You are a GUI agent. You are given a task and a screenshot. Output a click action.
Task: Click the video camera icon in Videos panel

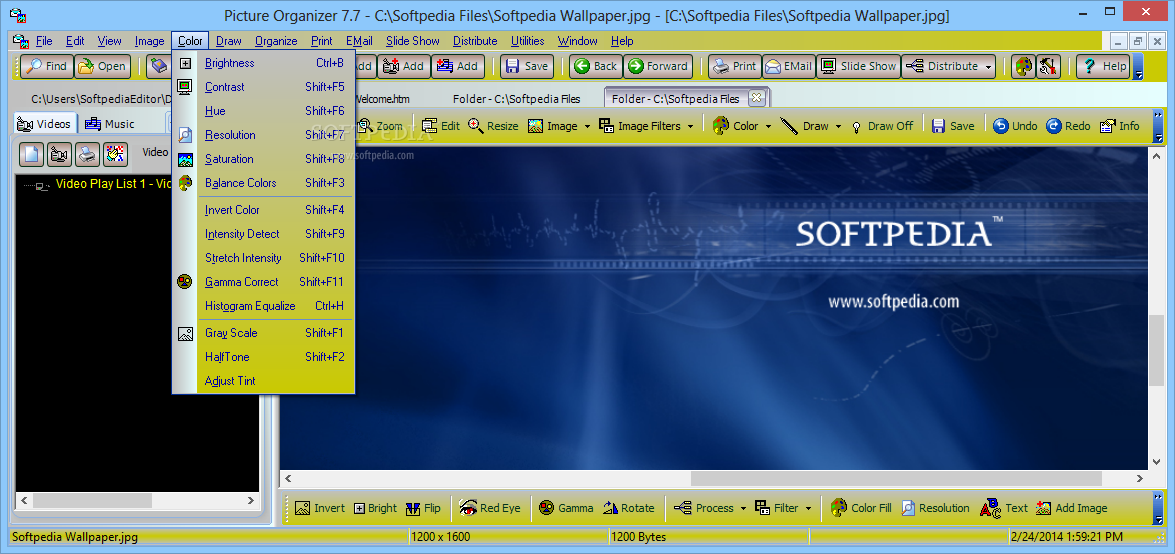pos(59,154)
